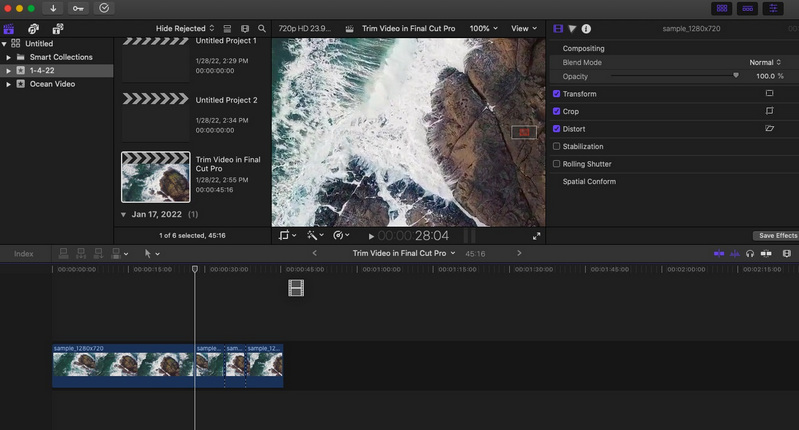Append clip to storyline button
Screen dimensions: 799x430
point(98,253)
